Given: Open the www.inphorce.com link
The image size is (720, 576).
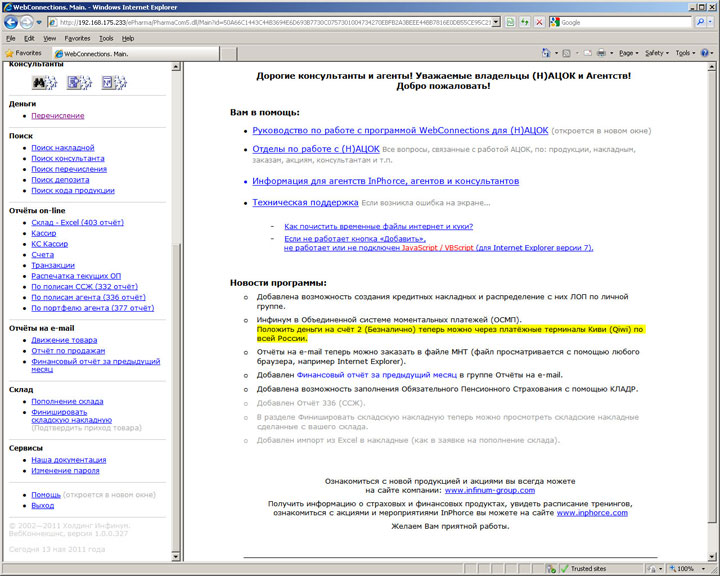Looking at the screenshot, I should point(592,513).
